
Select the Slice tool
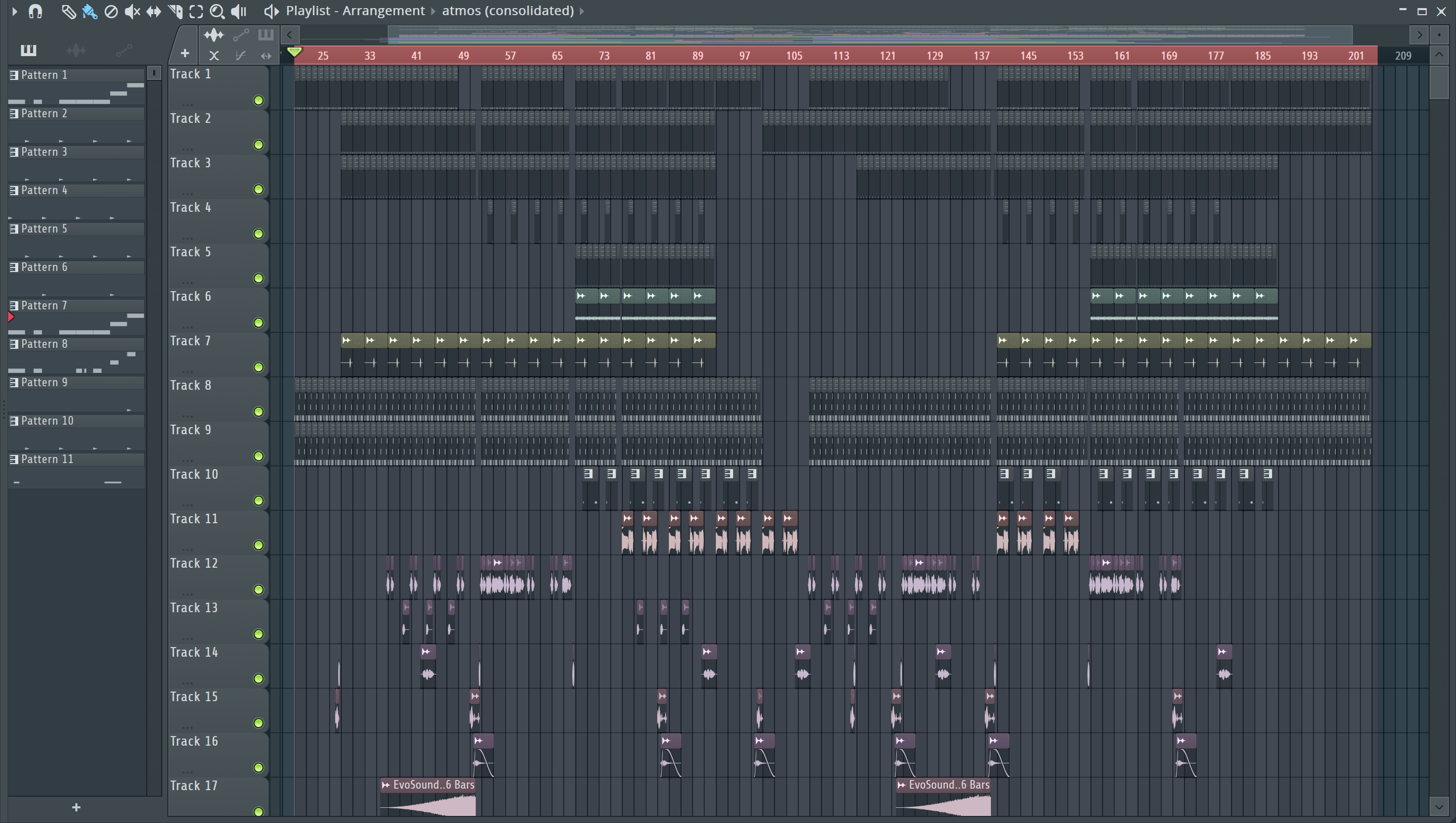click(175, 11)
